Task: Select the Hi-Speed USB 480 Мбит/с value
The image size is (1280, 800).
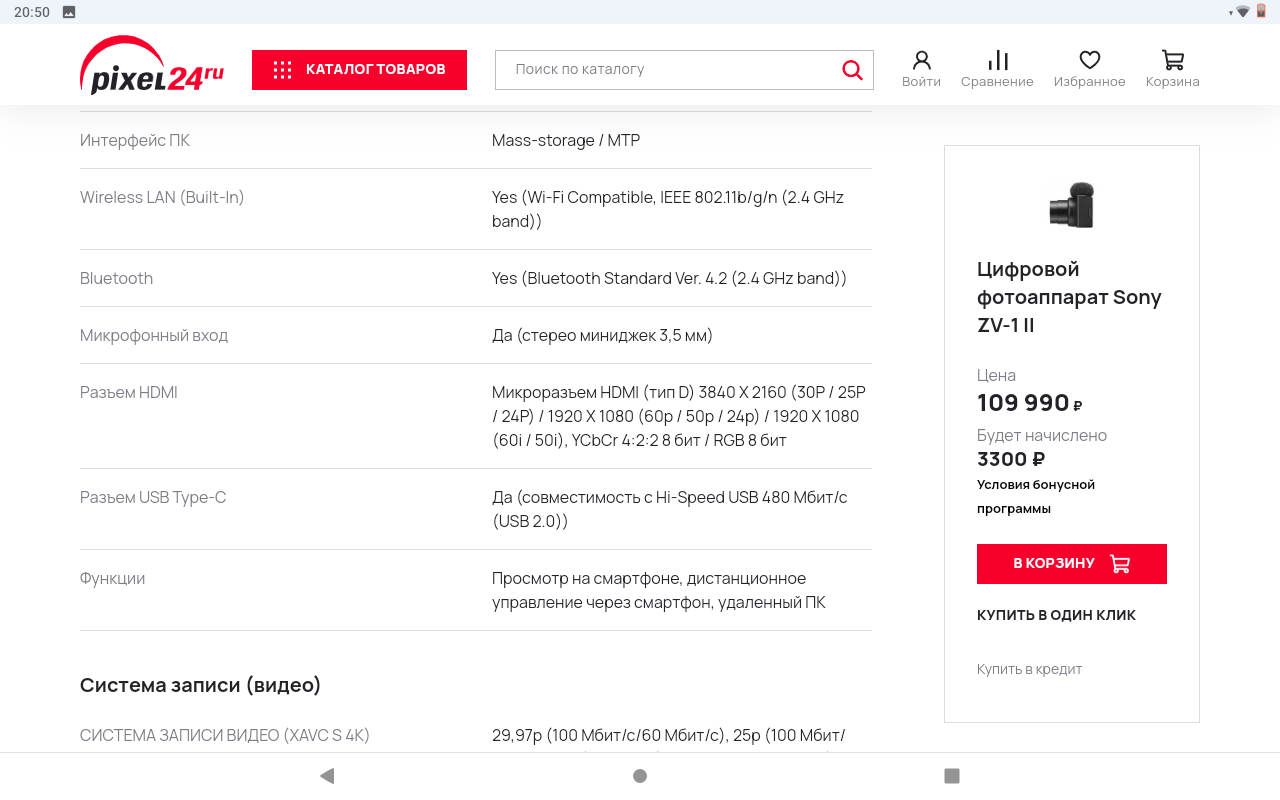Action: [x=670, y=509]
